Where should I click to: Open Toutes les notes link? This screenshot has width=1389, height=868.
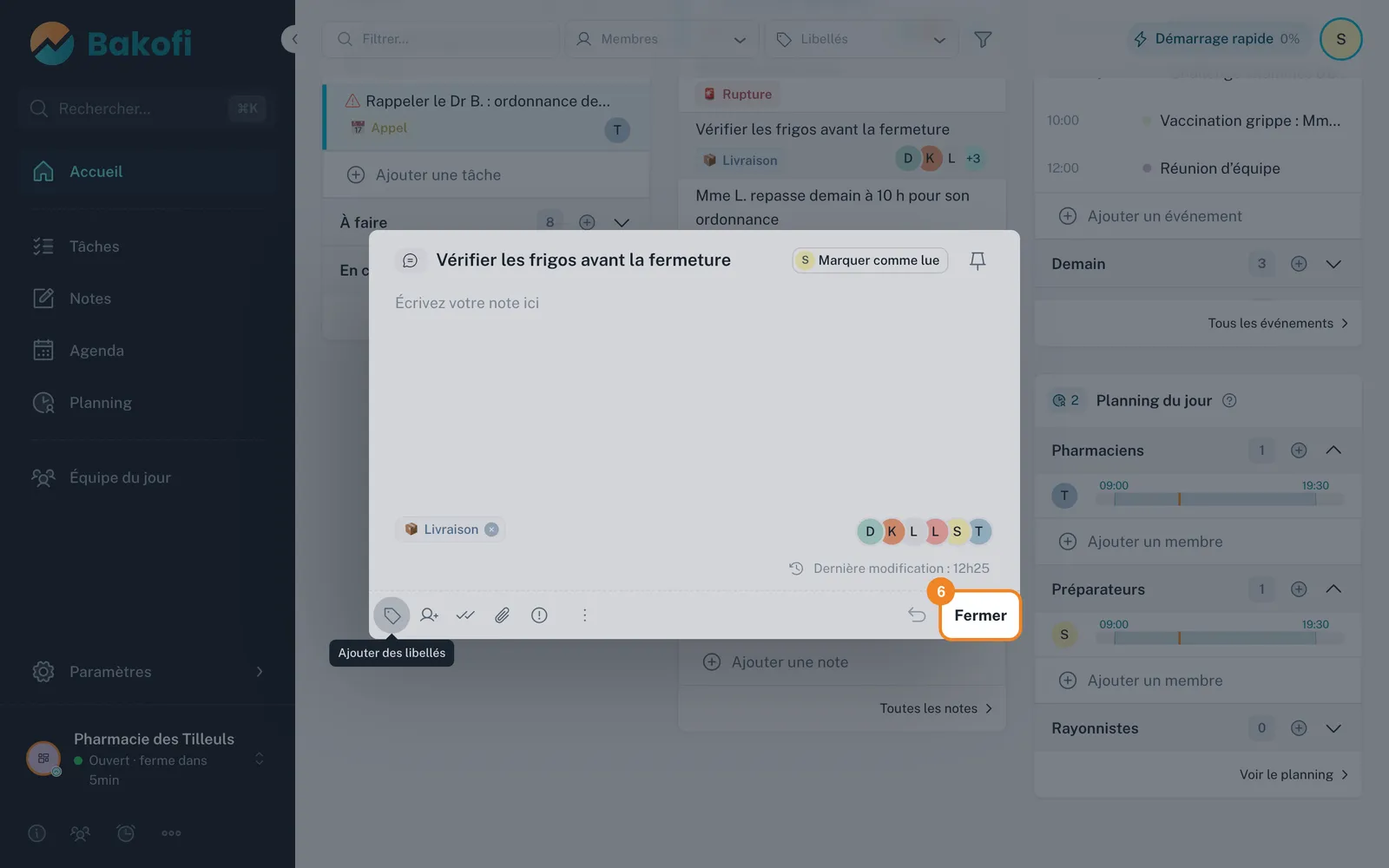click(x=936, y=708)
